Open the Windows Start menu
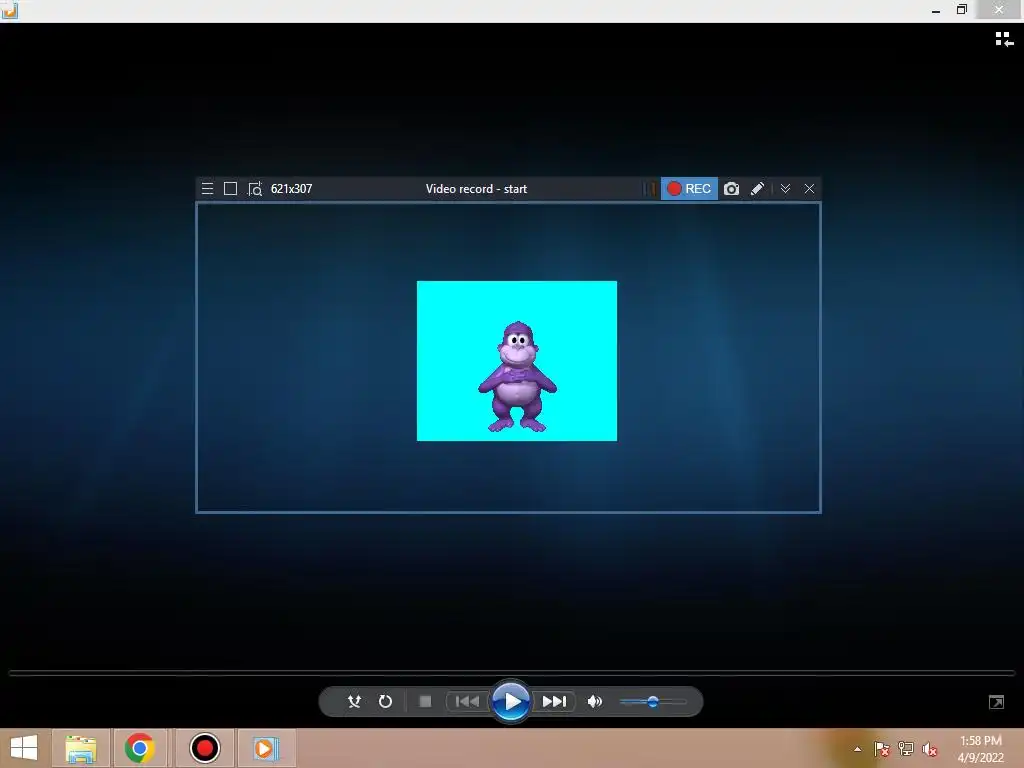The height and width of the screenshot is (768, 1024). coord(24,748)
